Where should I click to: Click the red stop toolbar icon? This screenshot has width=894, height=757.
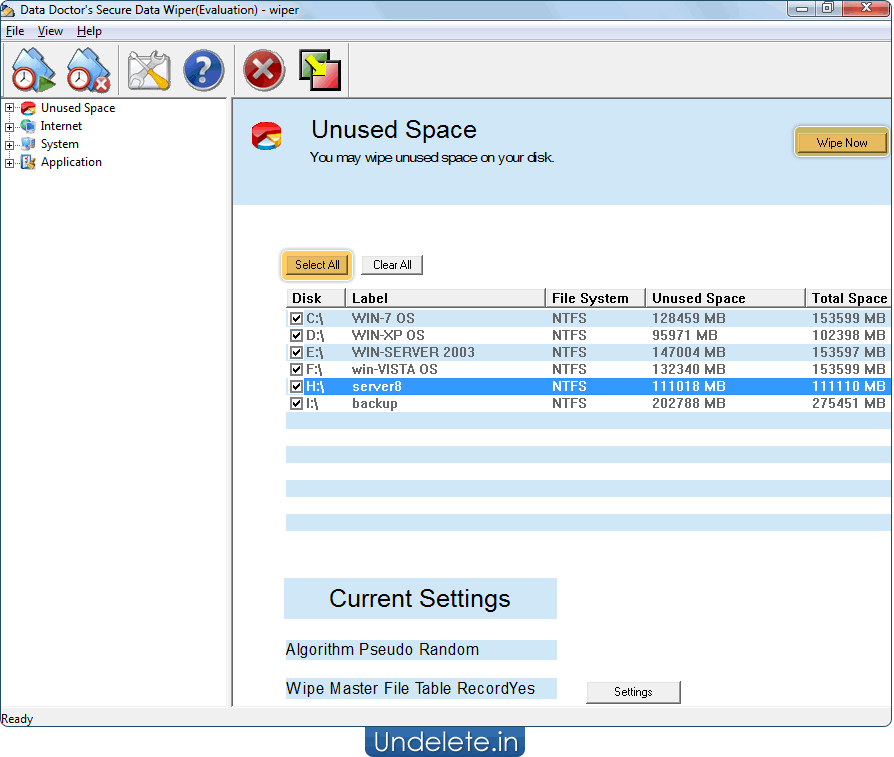(x=263, y=70)
